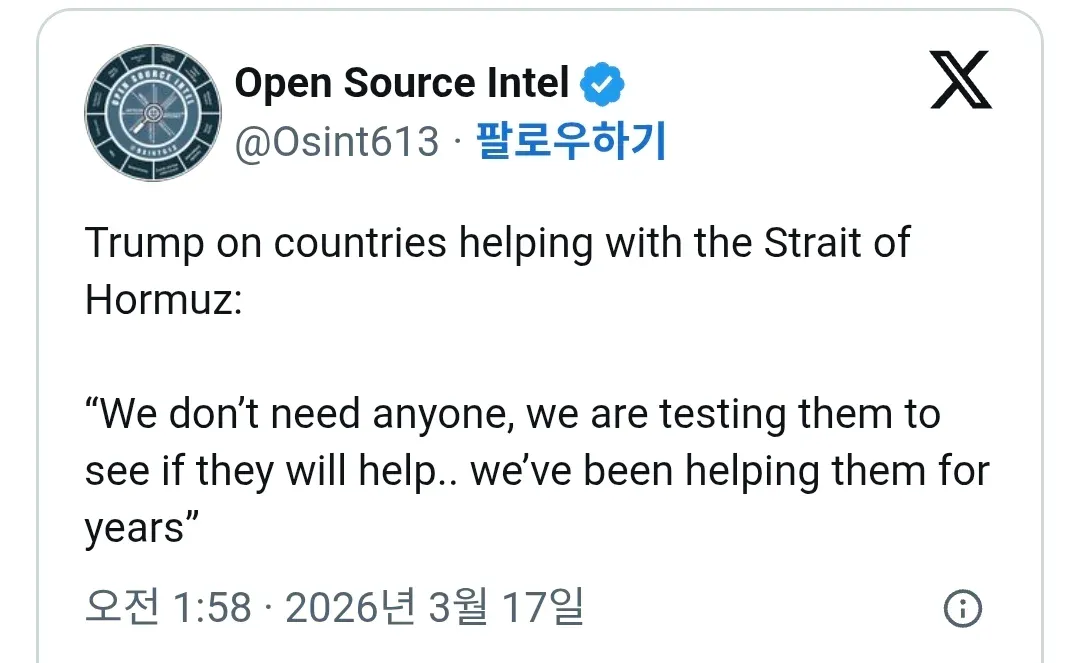Open the "Open Source Intel" display name
1080x663 pixels.
coord(402,84)
